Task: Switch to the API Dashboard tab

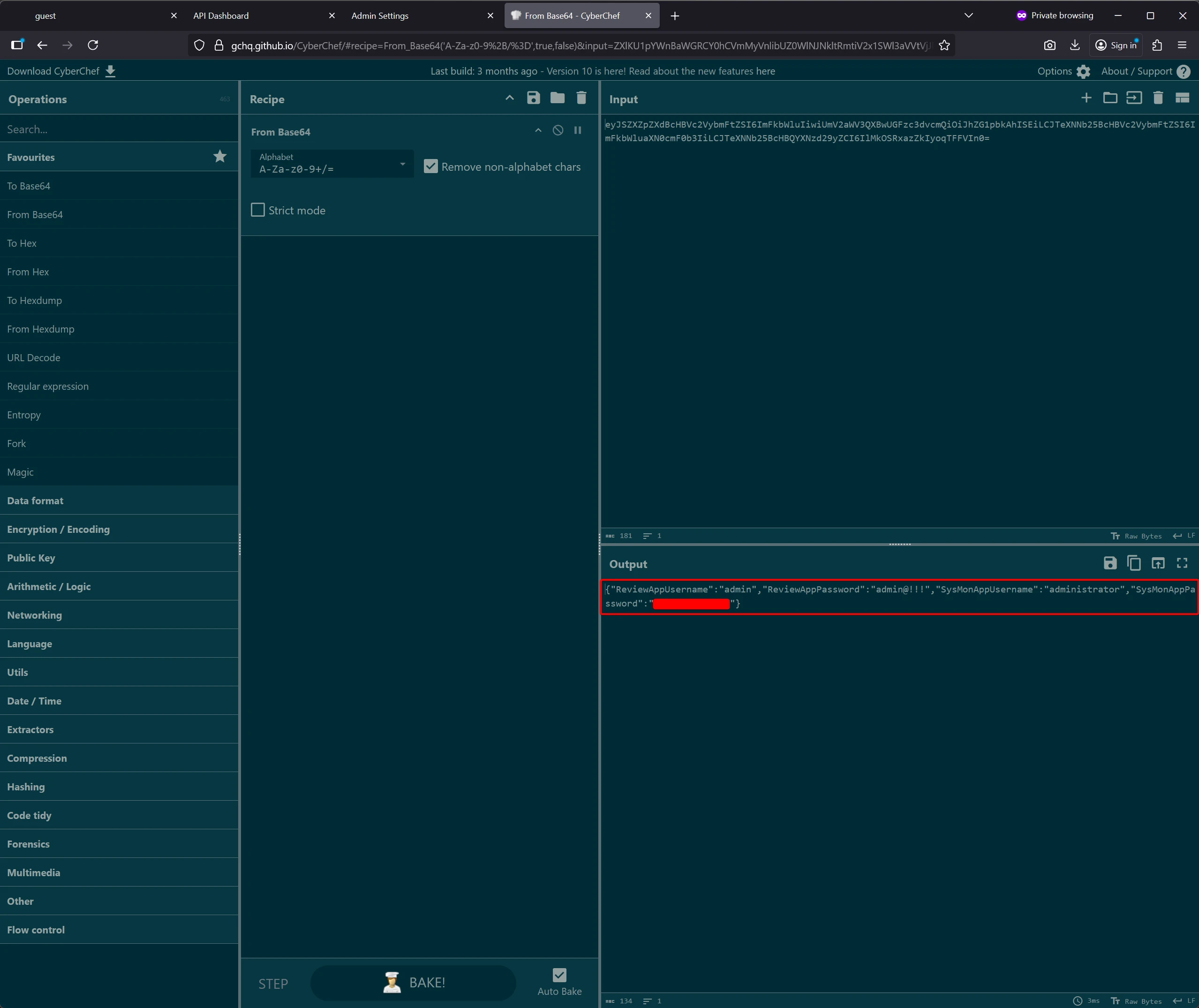Action: point(221,16)
